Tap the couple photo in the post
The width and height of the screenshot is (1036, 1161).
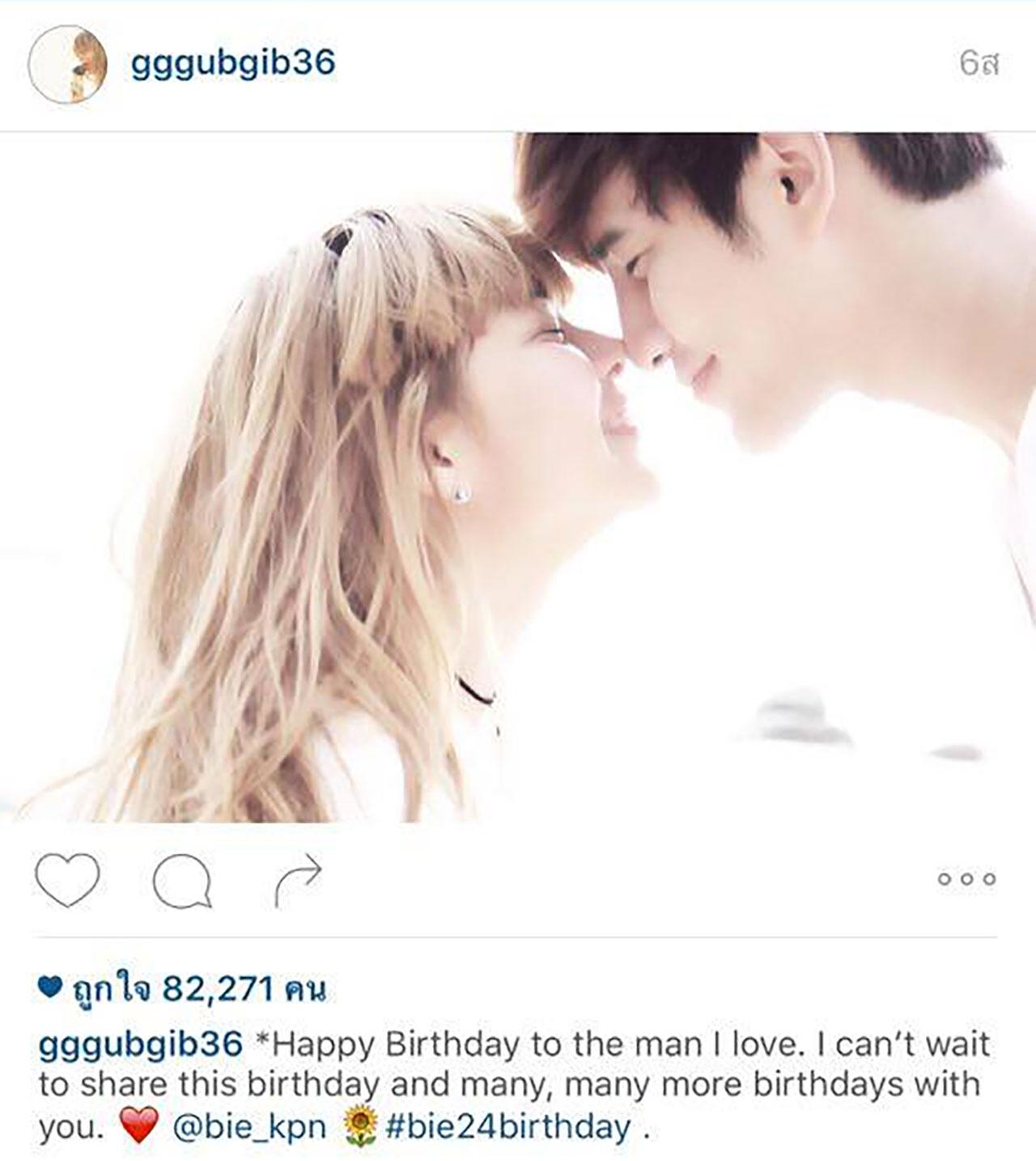click(x=518, y=478)
